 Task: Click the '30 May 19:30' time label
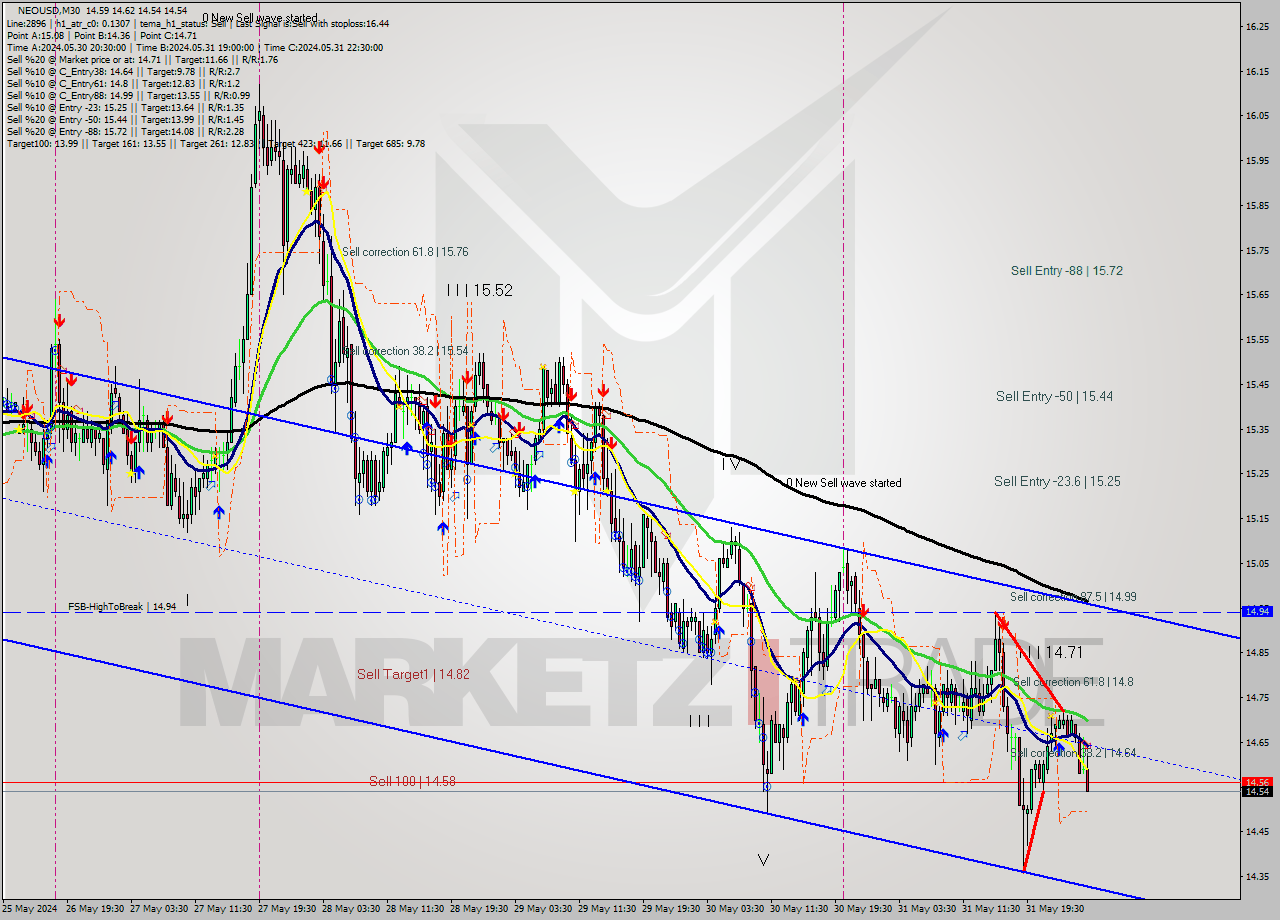865,909
